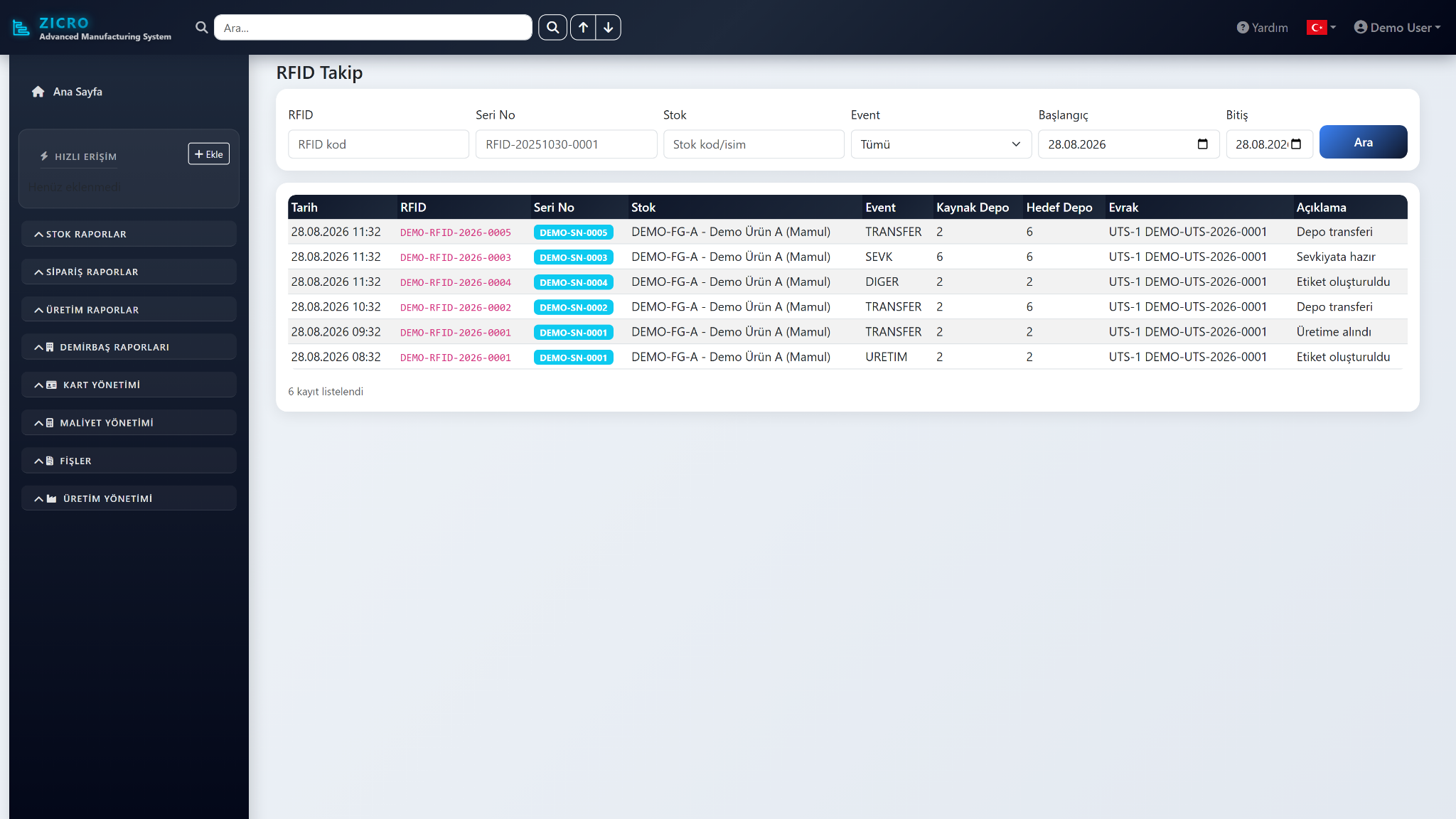Expand the Kart Yönetimi section

[129, 385]
